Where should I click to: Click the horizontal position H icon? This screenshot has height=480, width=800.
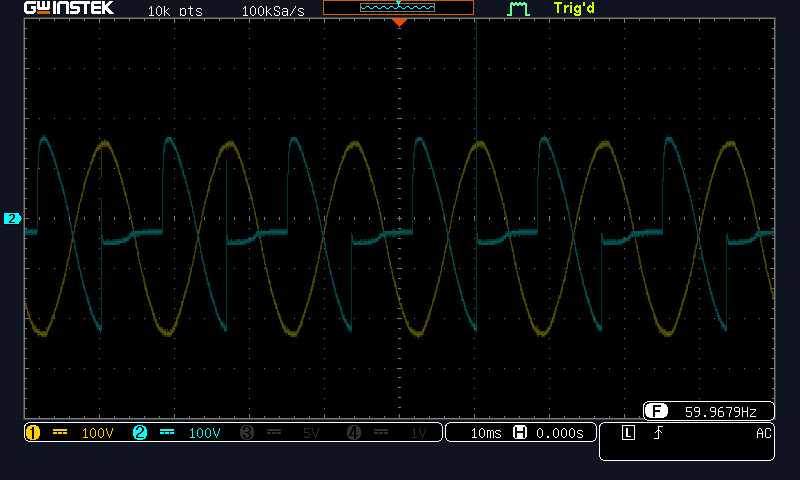520,433
